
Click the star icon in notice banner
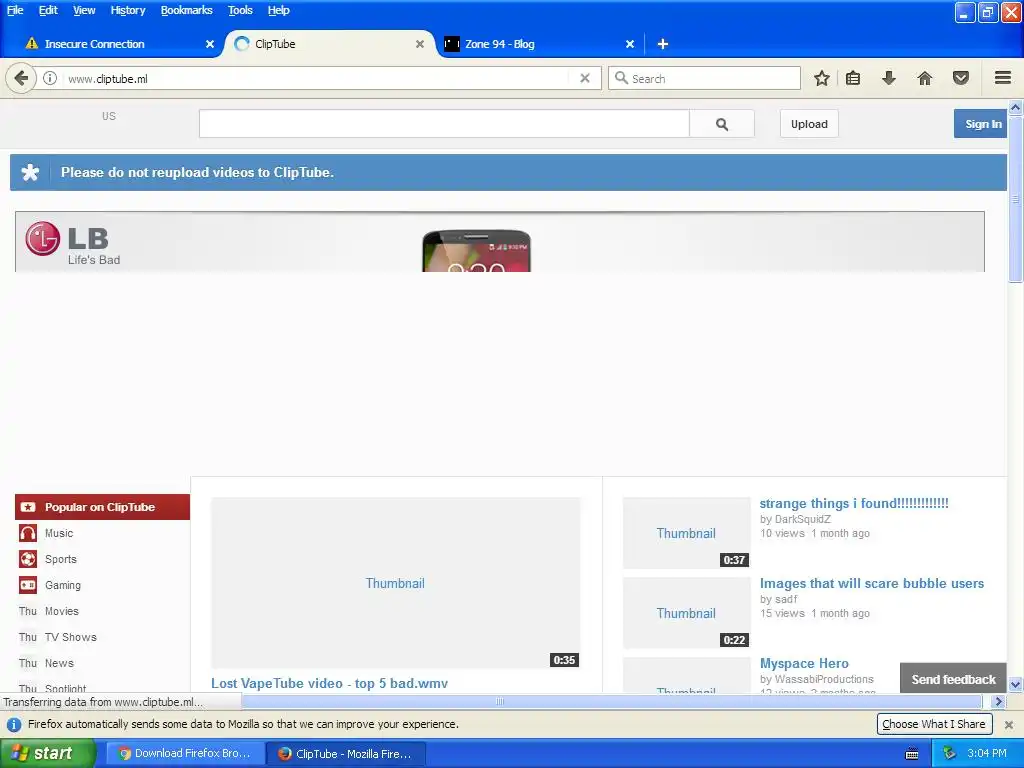pos(30,172)
